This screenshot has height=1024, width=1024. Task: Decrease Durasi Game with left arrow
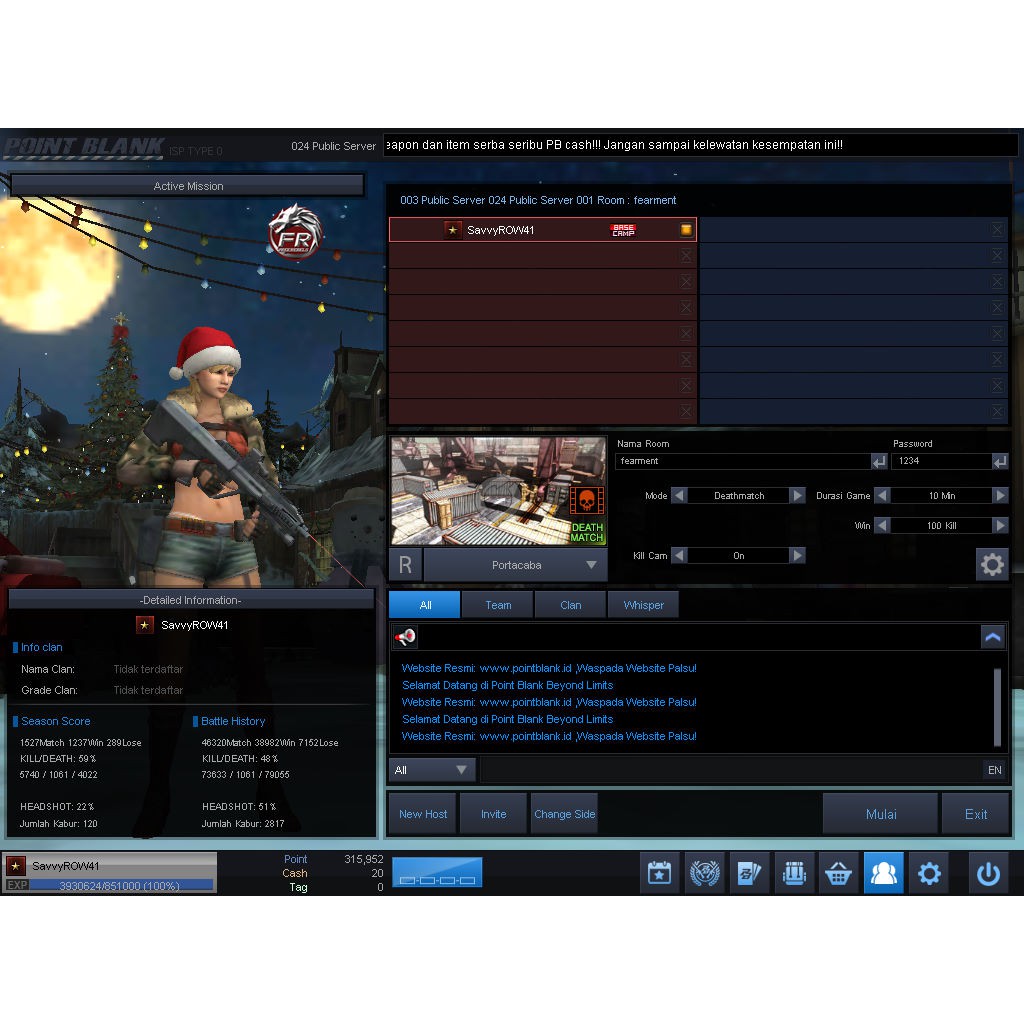tap(882, 495)
